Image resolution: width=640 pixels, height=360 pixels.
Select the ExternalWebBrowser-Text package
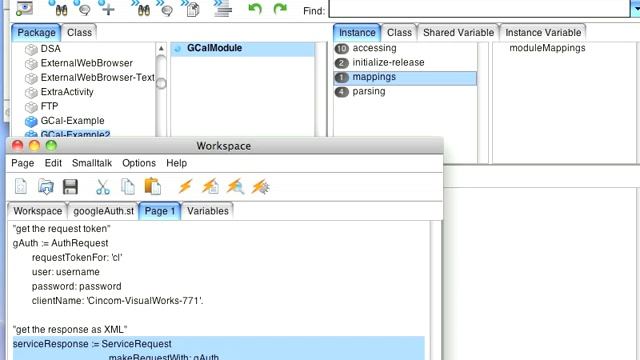(x=97, y=78)
